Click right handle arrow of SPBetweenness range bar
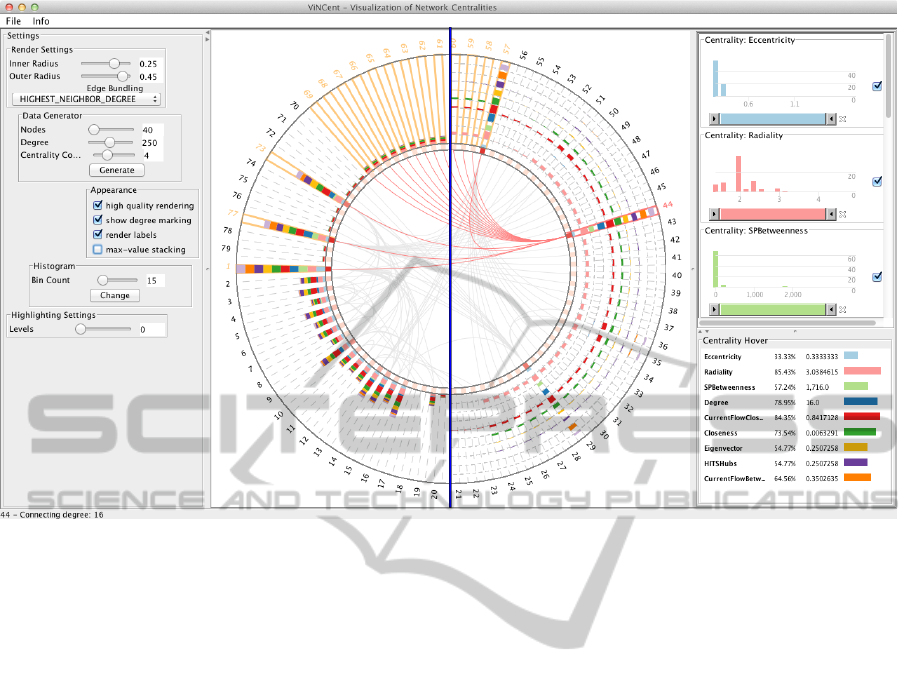The height and width of the screenshot is (684, 915). pos(832,311)
